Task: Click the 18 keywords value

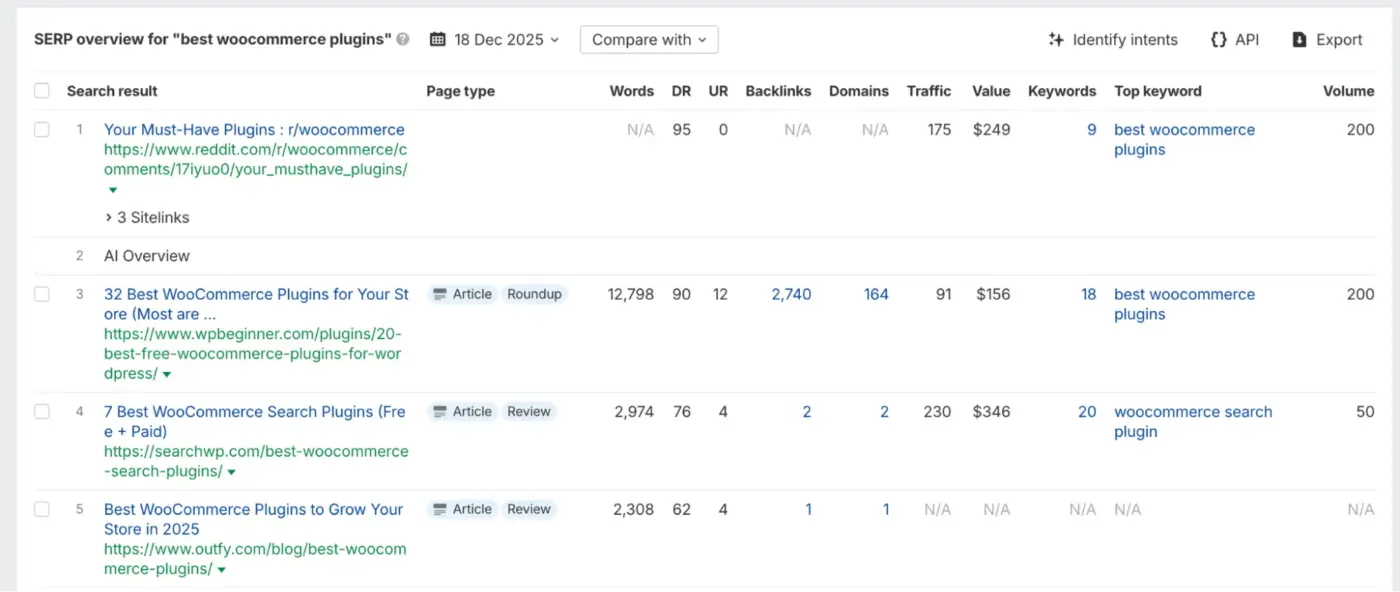Action: click(x=1088, y=294)
